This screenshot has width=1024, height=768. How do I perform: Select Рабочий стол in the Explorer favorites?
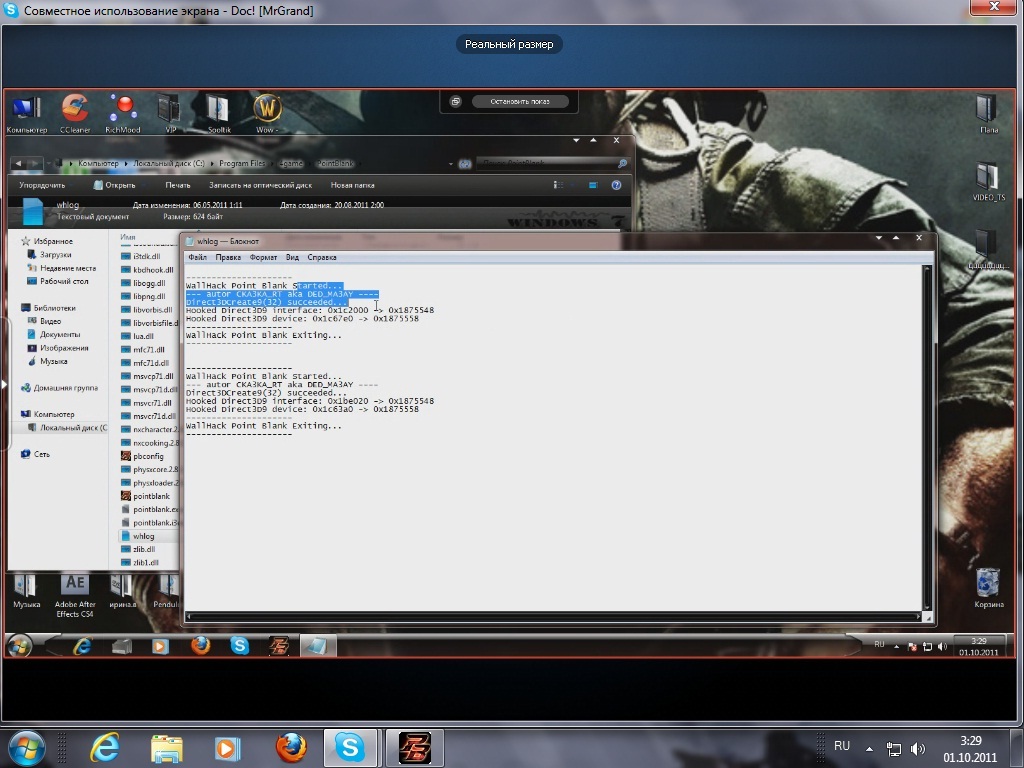pos(64,281)
